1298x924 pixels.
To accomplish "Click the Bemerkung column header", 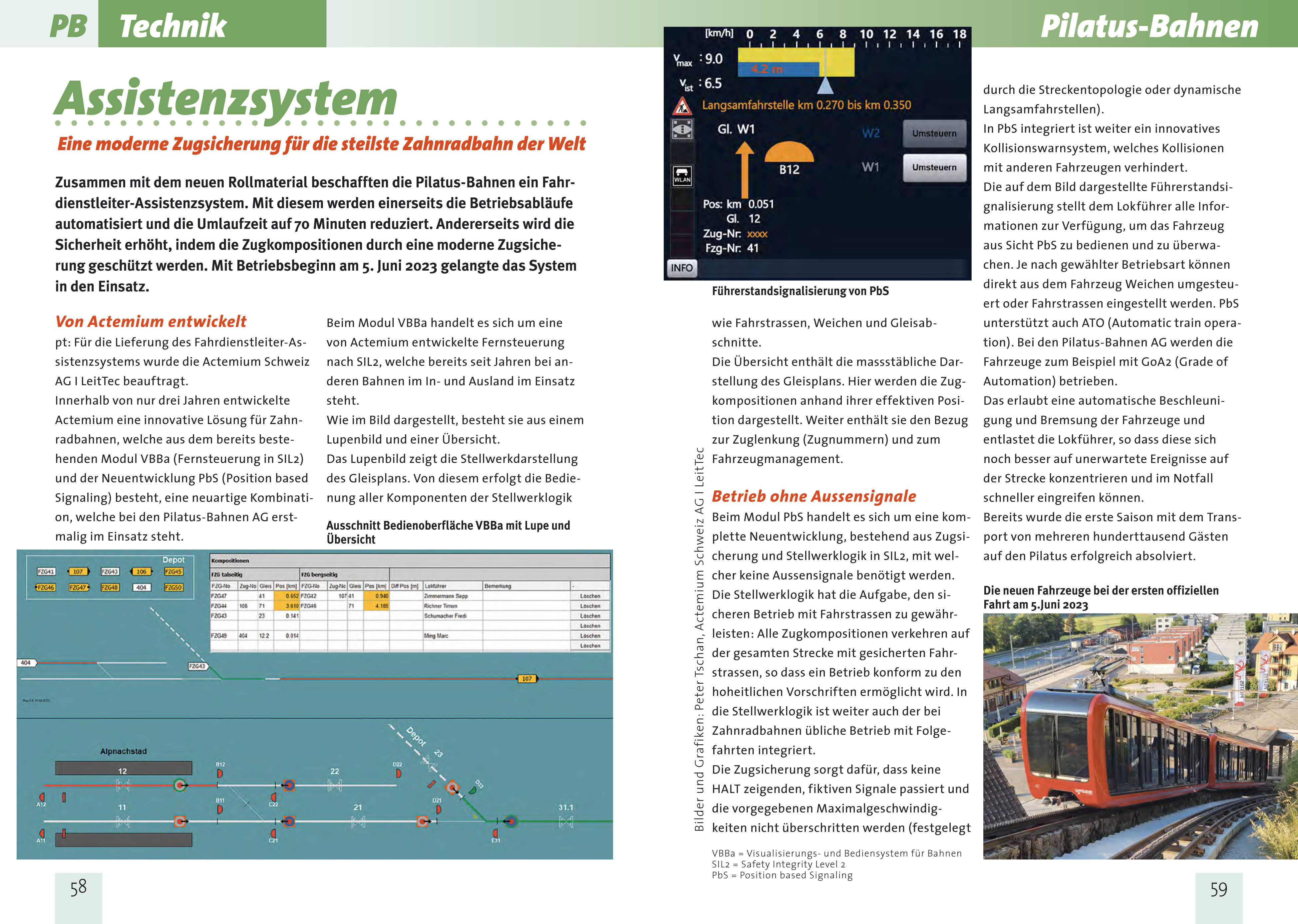I will coord(498,586).
